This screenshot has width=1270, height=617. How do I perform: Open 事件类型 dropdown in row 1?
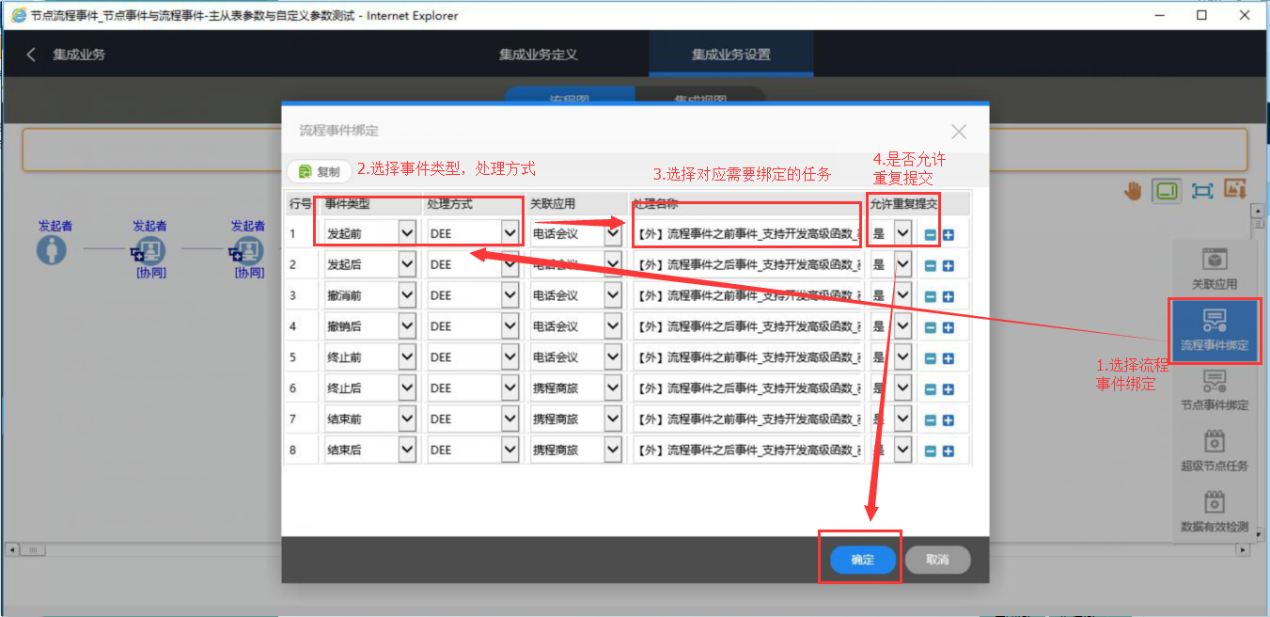click(406, 234)
